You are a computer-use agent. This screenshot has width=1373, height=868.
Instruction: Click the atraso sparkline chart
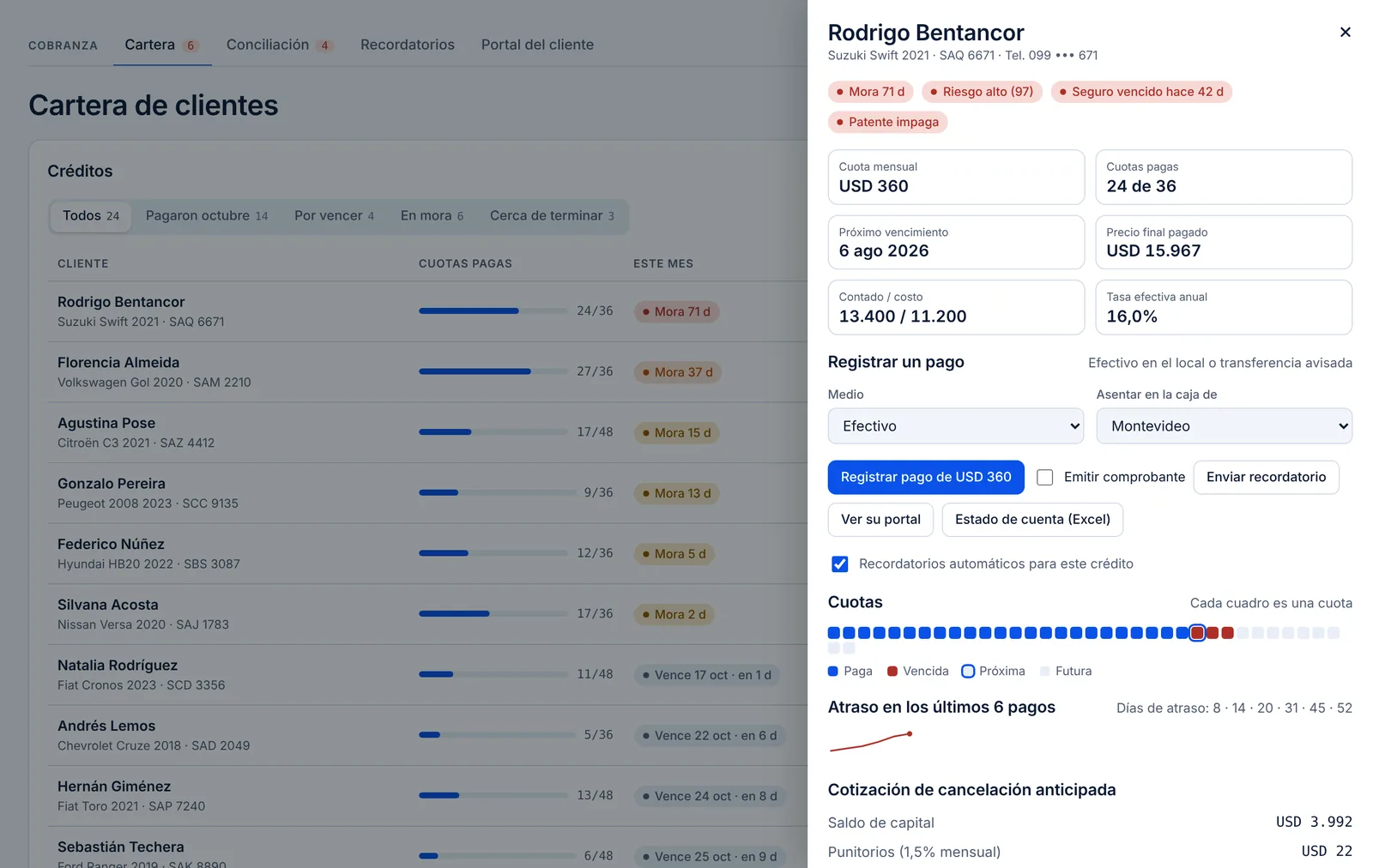click(870, 742)
